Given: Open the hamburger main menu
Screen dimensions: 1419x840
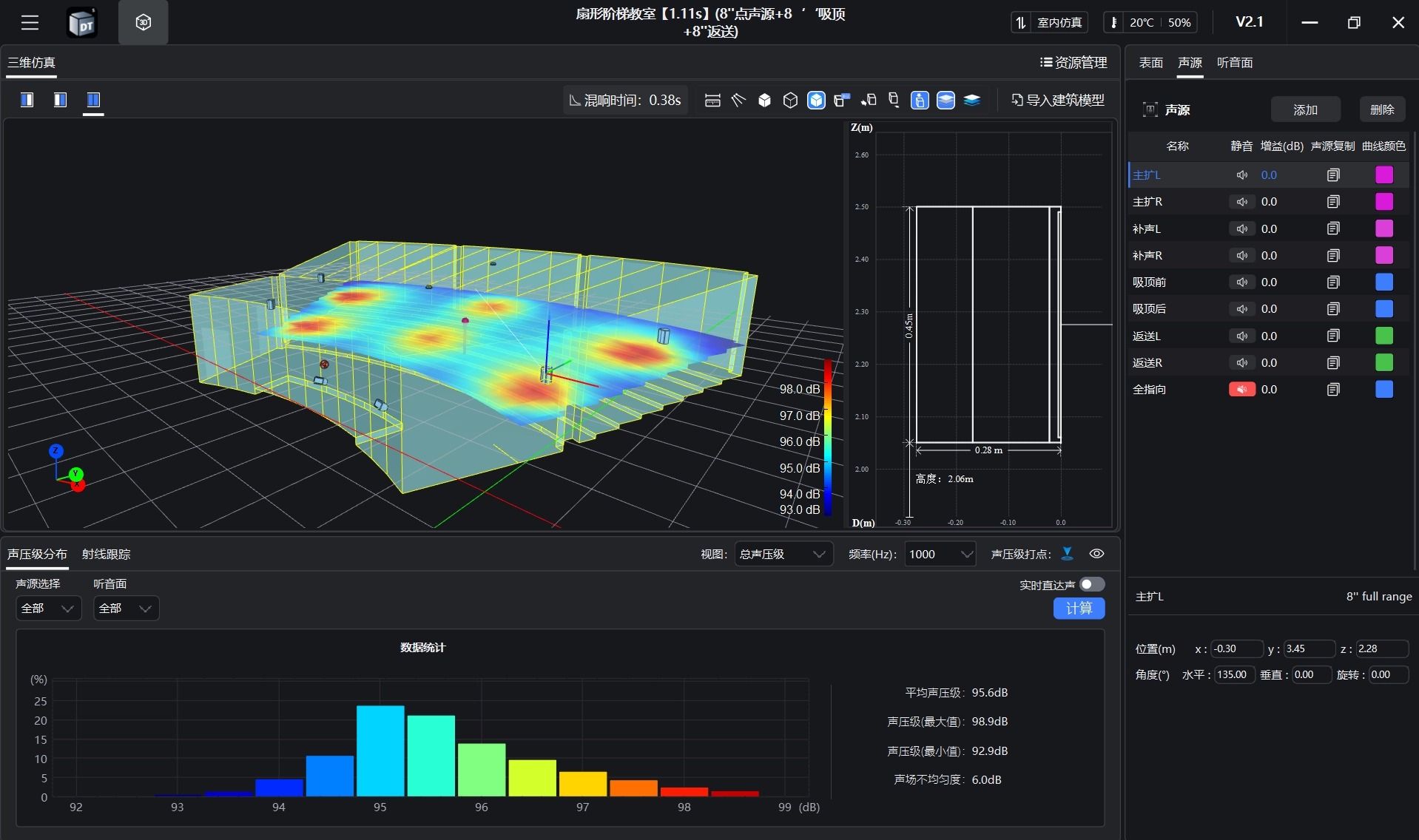Looking at the screenshot, I should 30,23.
